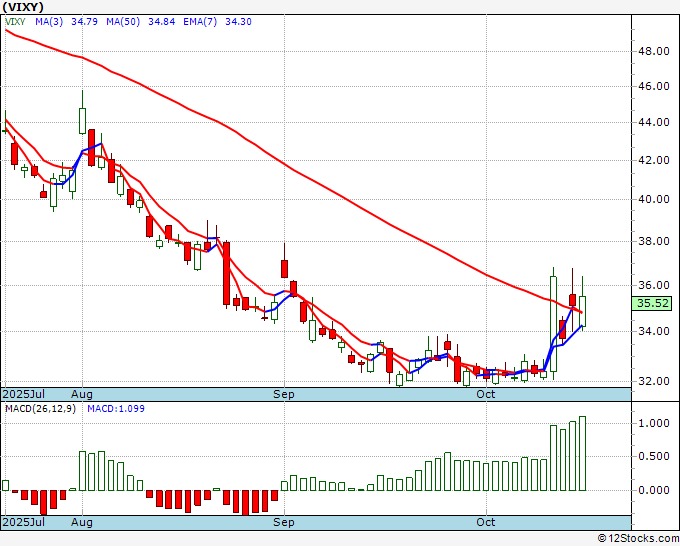
Task: Click the EMA(7) legend label
Action: point(200,22)
